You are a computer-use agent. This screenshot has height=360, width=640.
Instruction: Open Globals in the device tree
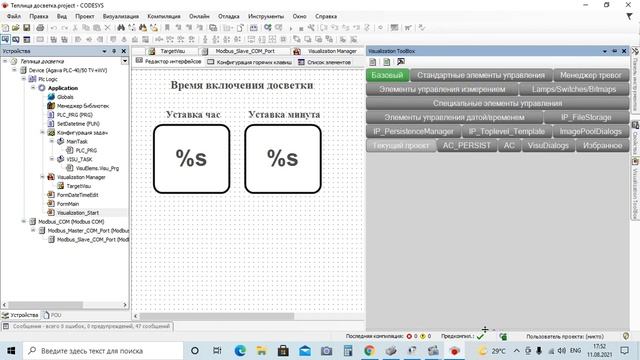coord(65,97)
